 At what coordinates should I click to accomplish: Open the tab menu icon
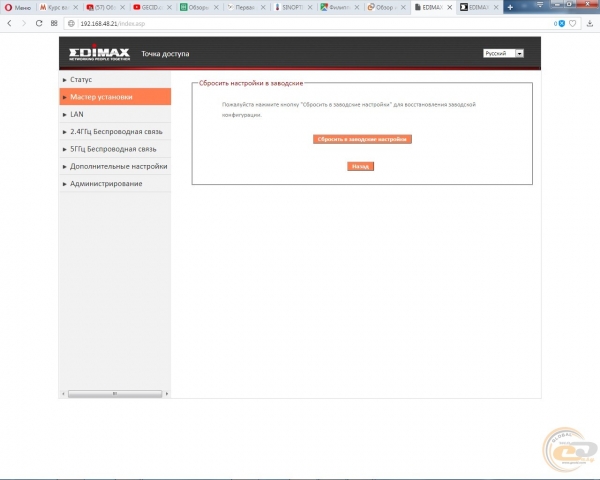pyautogui.click(x=540, y=5)
